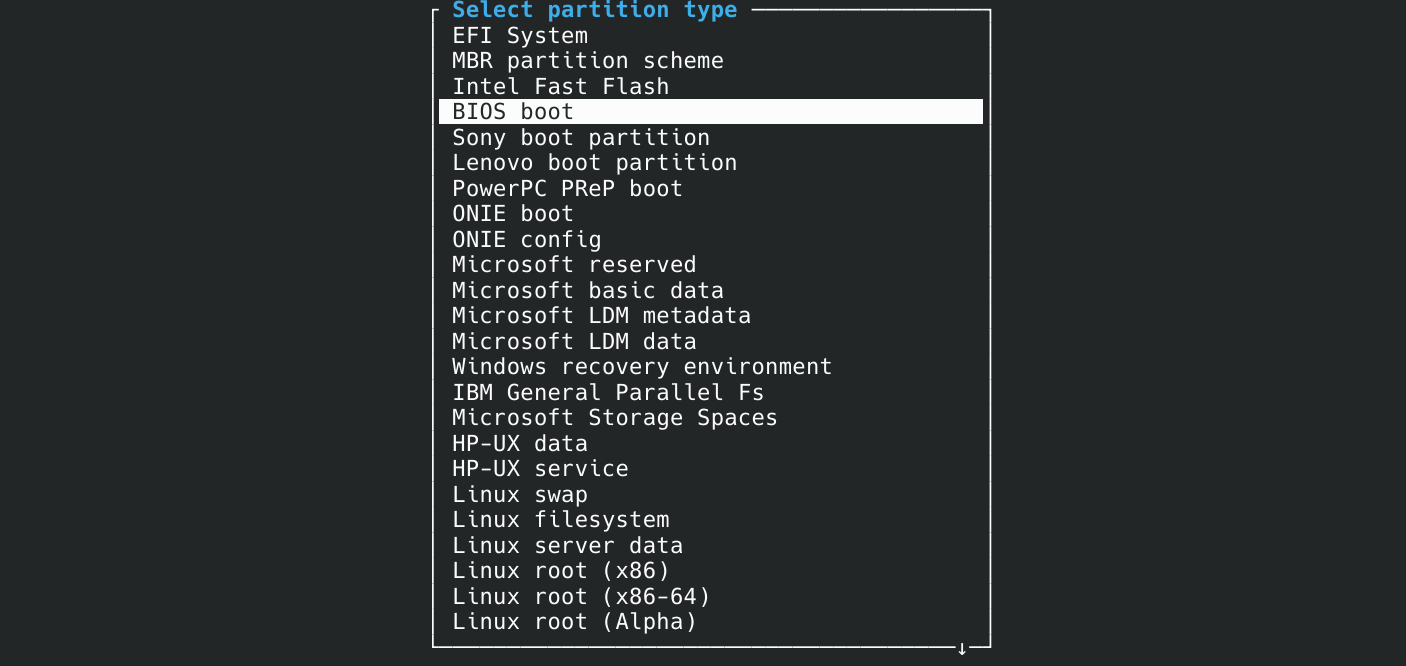Select Lenovo boot partition
This screenshot has height=666, width=1406.
594,162
